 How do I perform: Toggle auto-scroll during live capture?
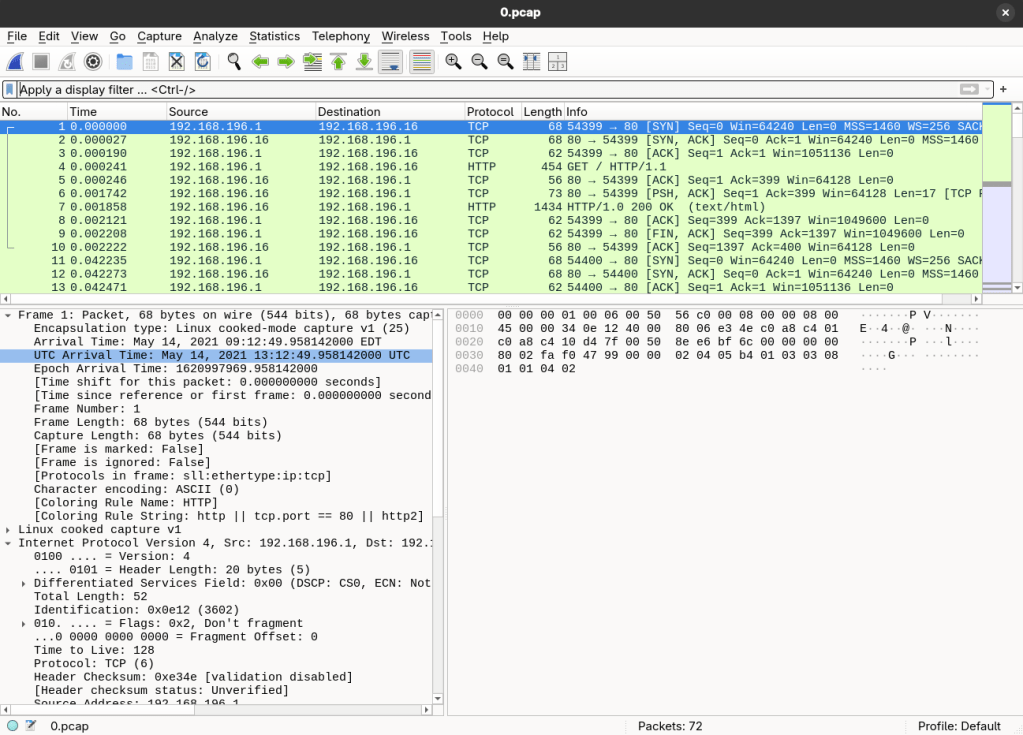tap(390, 62)
